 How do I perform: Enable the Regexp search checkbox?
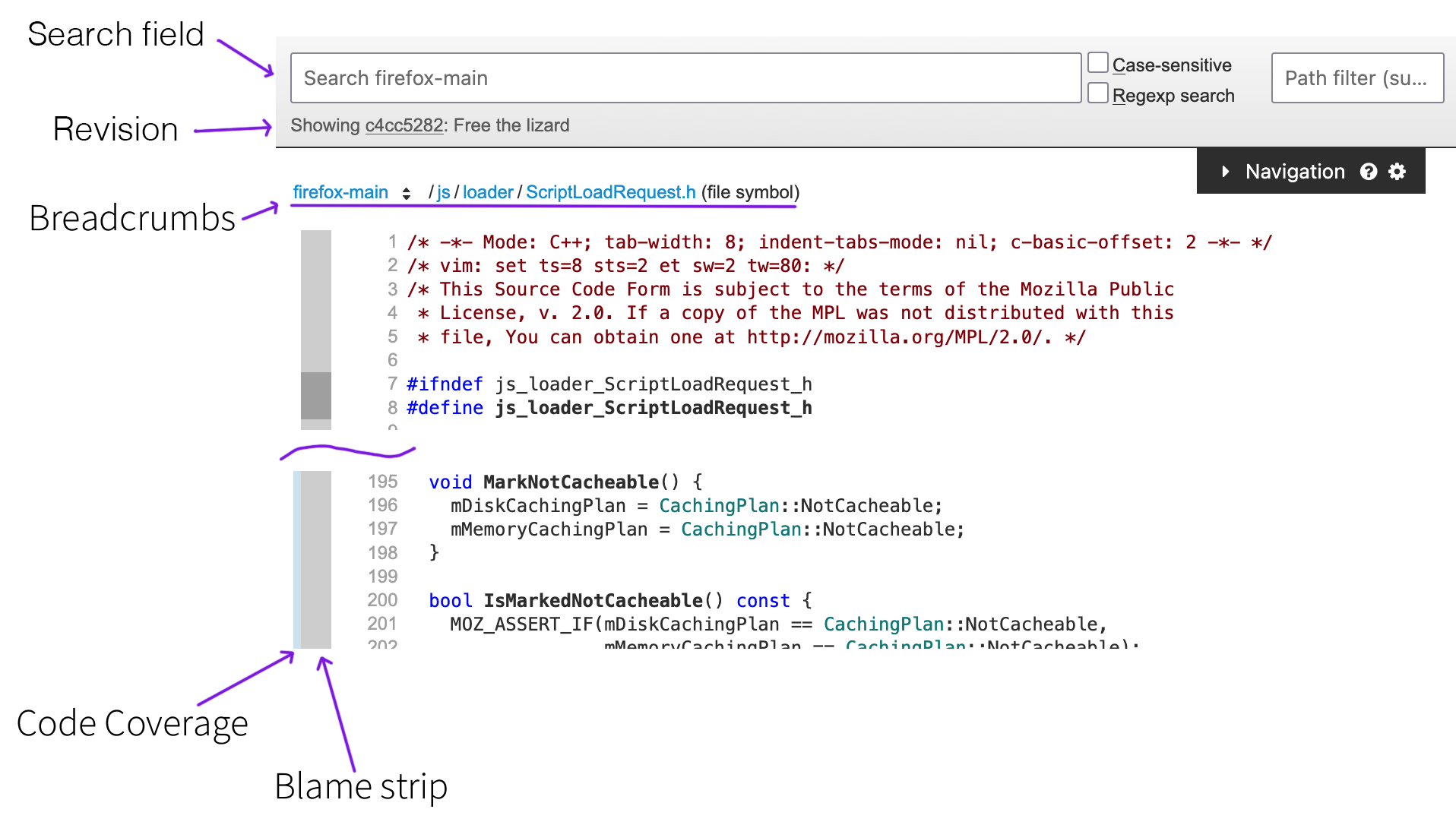(x=1097, y=93)
